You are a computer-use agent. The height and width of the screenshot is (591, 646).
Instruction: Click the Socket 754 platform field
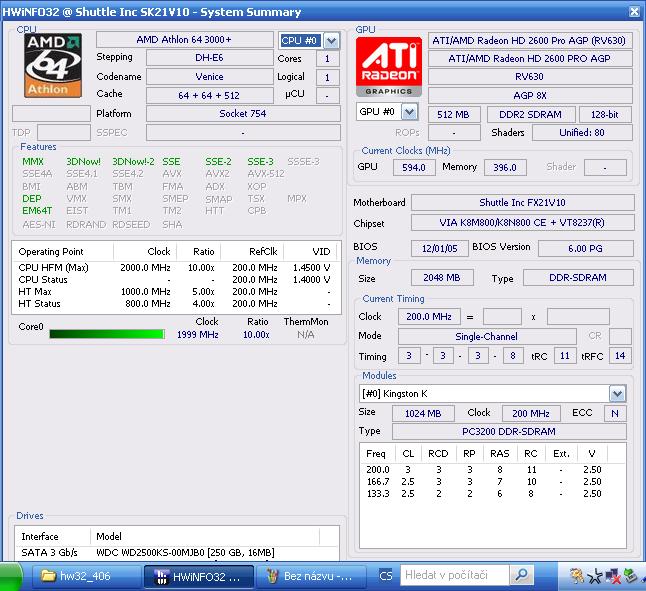[x=243, y=114]
